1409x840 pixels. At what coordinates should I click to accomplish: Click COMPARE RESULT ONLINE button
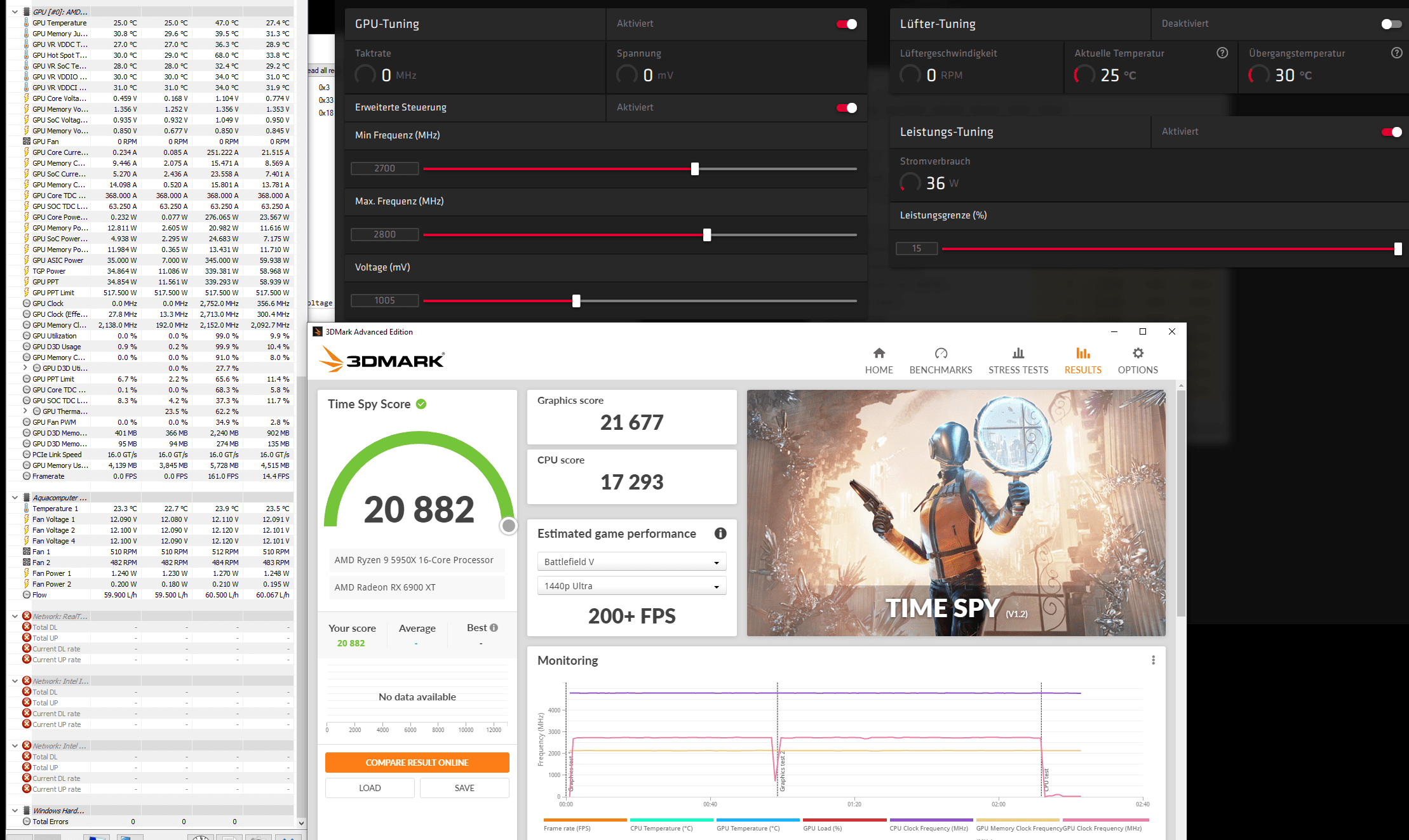point(417,763)
